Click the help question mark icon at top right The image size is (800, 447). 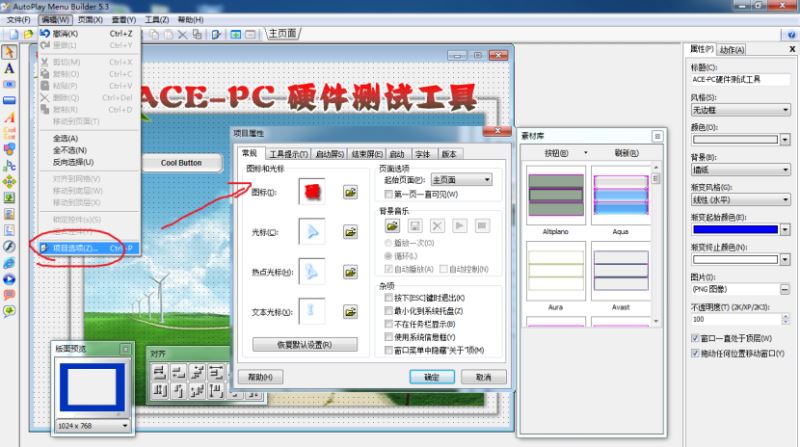(791, 35)
